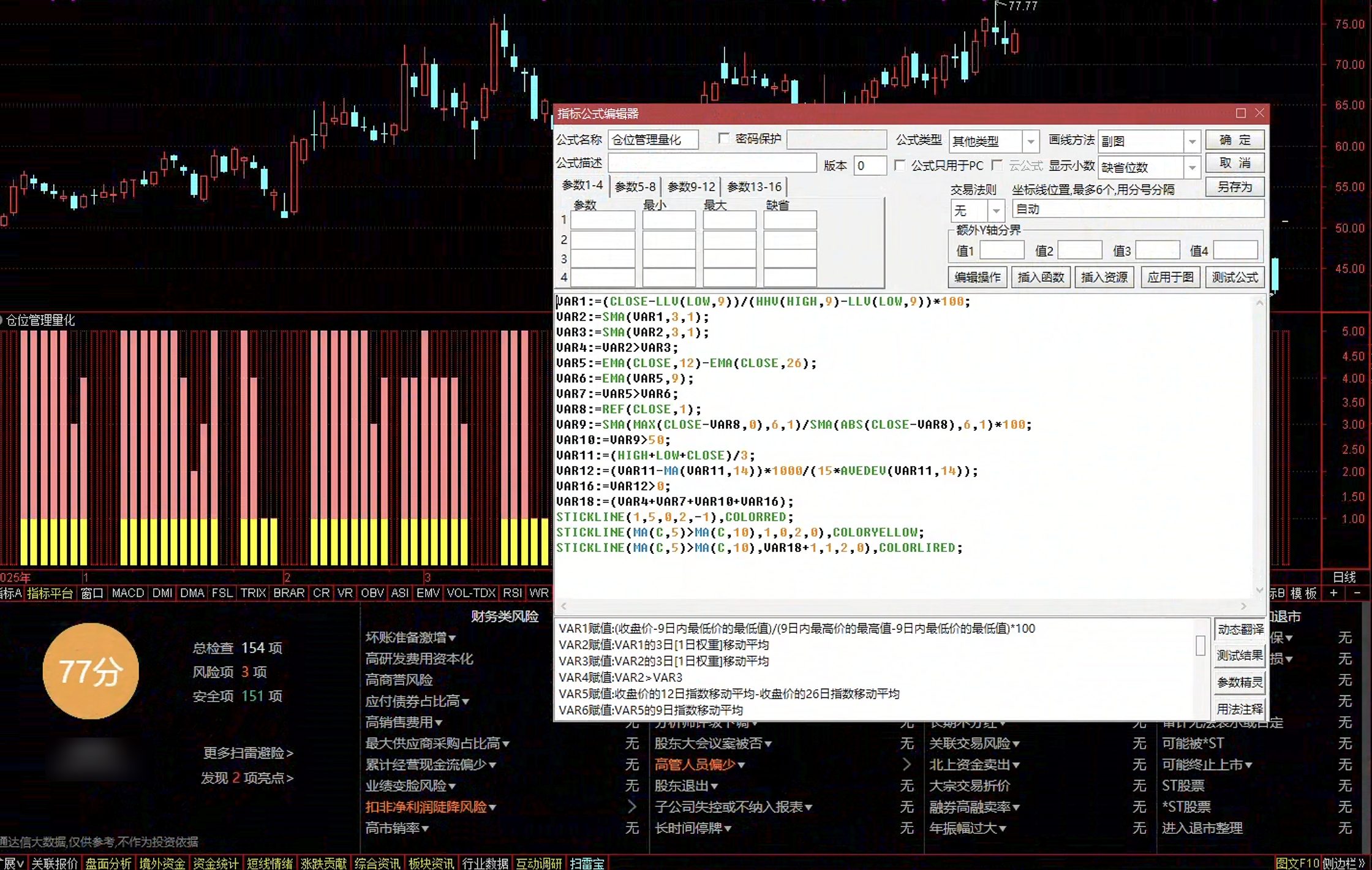Click the 另存为 button
1372x870 pixels.
(x=1235, y=187)
